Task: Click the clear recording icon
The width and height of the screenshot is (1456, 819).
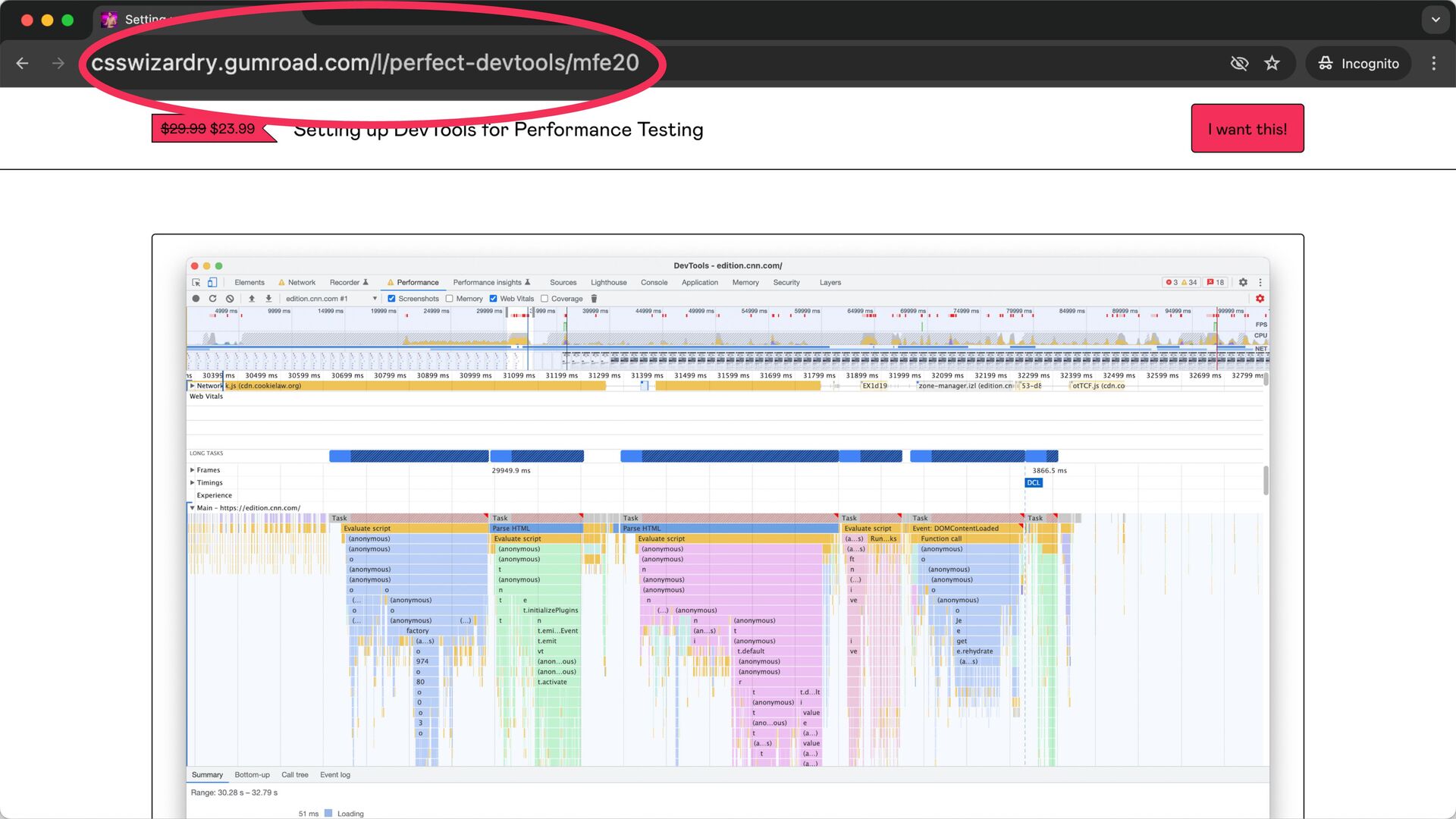Action: (x=230, y=299)
